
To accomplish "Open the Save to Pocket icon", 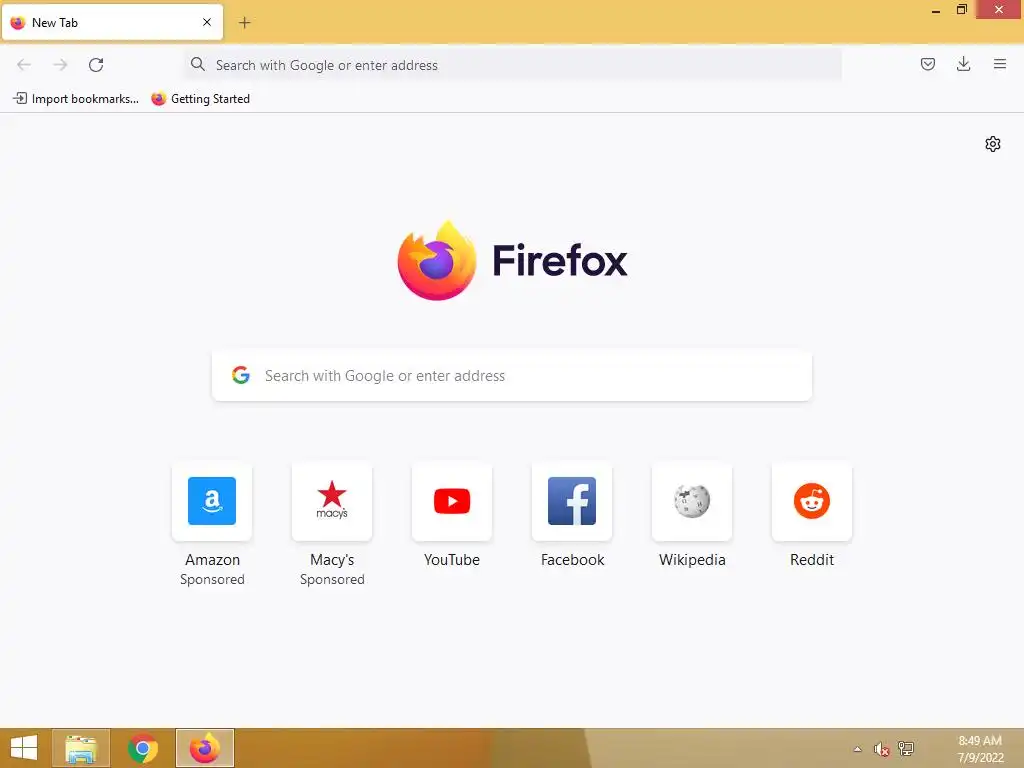I will click(927, 64).
